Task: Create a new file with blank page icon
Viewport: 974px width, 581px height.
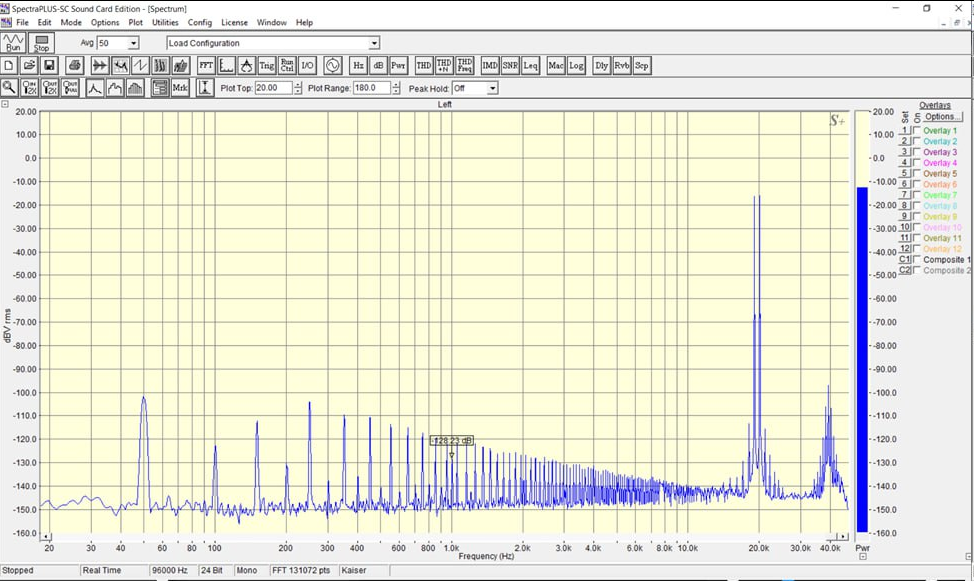Action: tap(9, 65)
